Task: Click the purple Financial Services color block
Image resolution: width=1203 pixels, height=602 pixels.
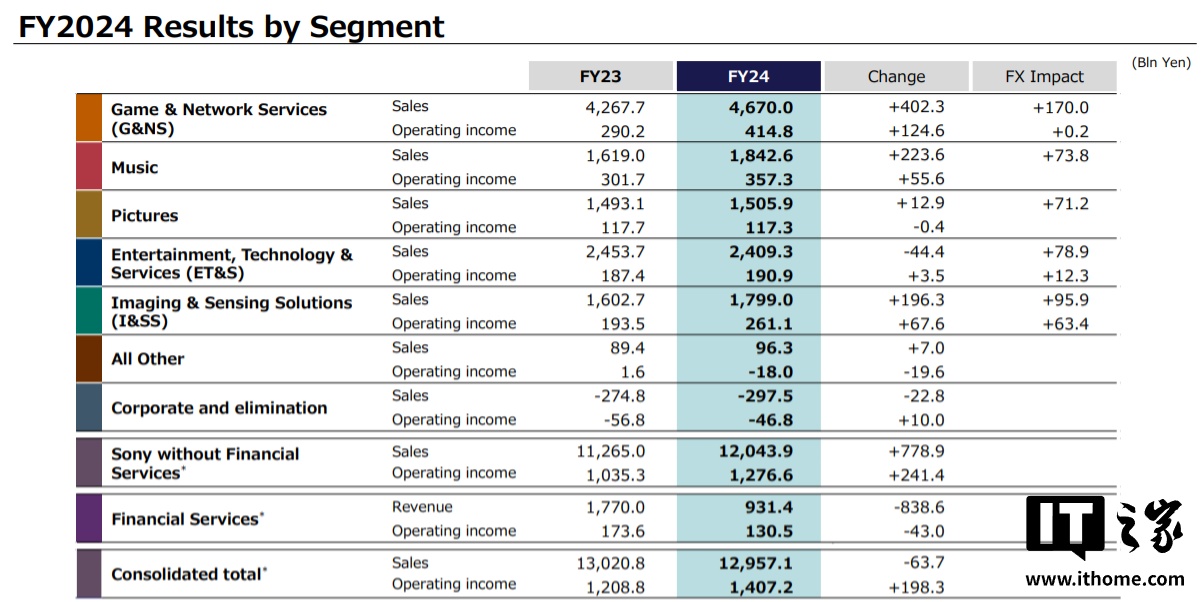Action: coord(89,518)
